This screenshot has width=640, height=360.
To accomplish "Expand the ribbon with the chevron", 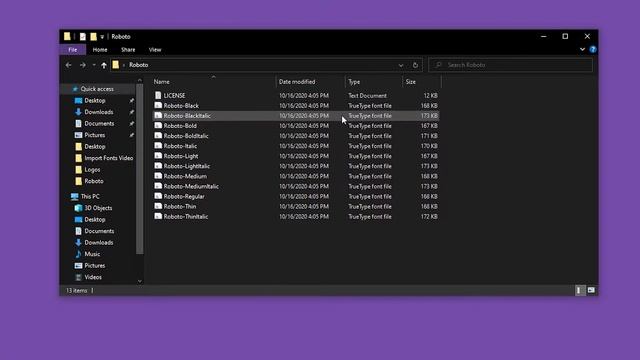I will [x=582, y=49].
